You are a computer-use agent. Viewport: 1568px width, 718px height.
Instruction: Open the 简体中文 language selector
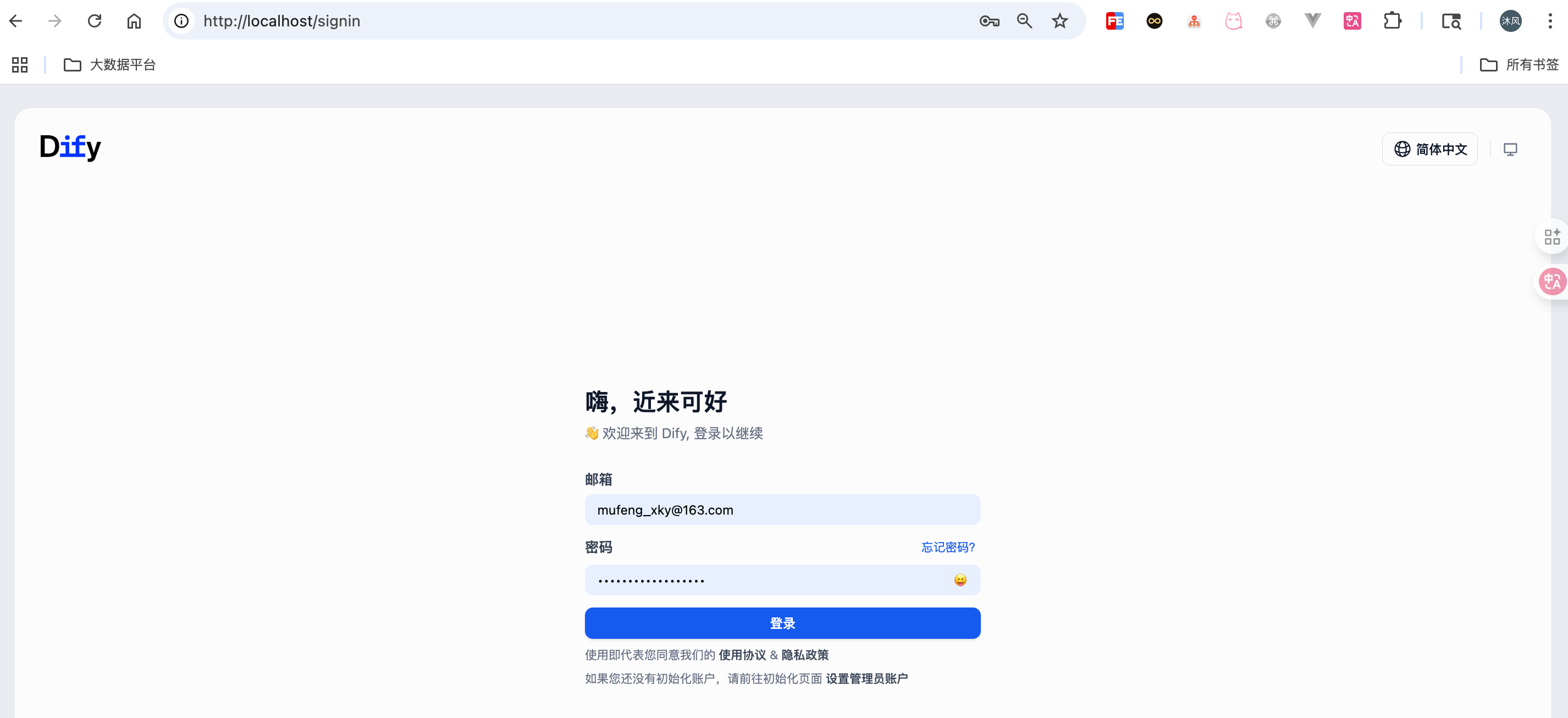point(1429,148)
